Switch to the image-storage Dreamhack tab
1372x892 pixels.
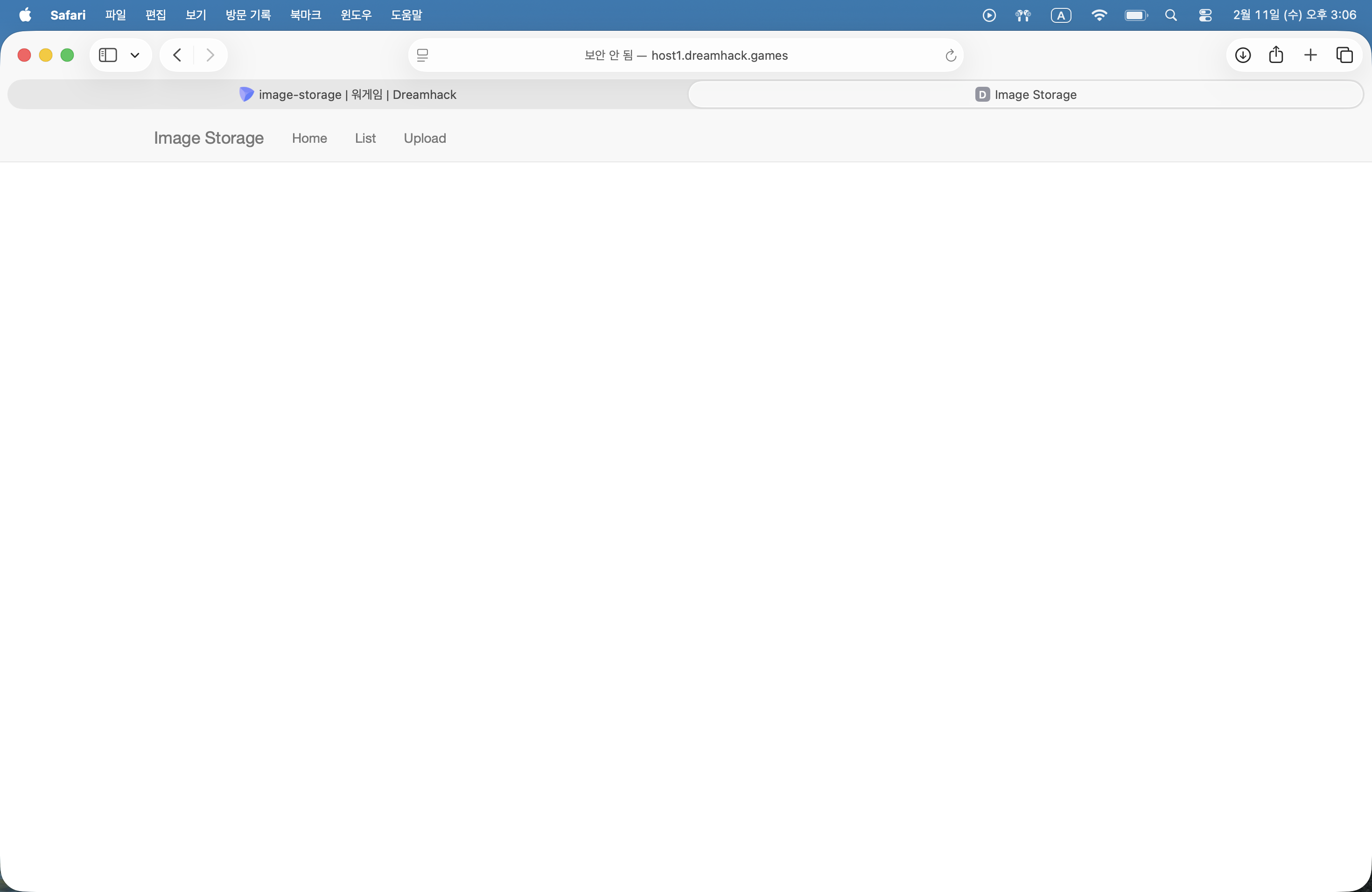pyautogui.click(x=348, y=95)
